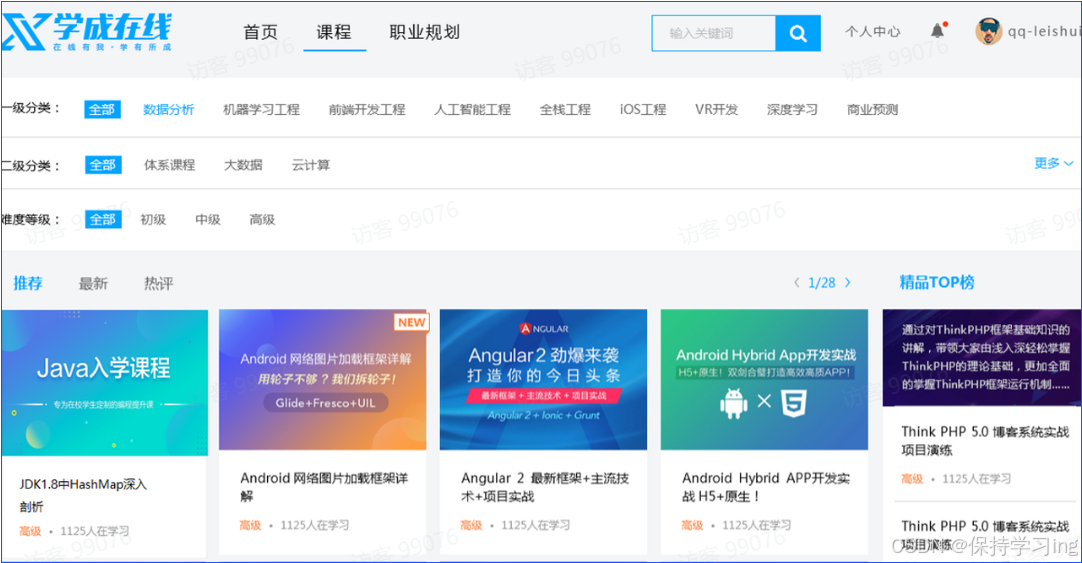The height and width of the screenshot is (563, 1082).
Task: Open 个人中心 link
Action: 873,32
